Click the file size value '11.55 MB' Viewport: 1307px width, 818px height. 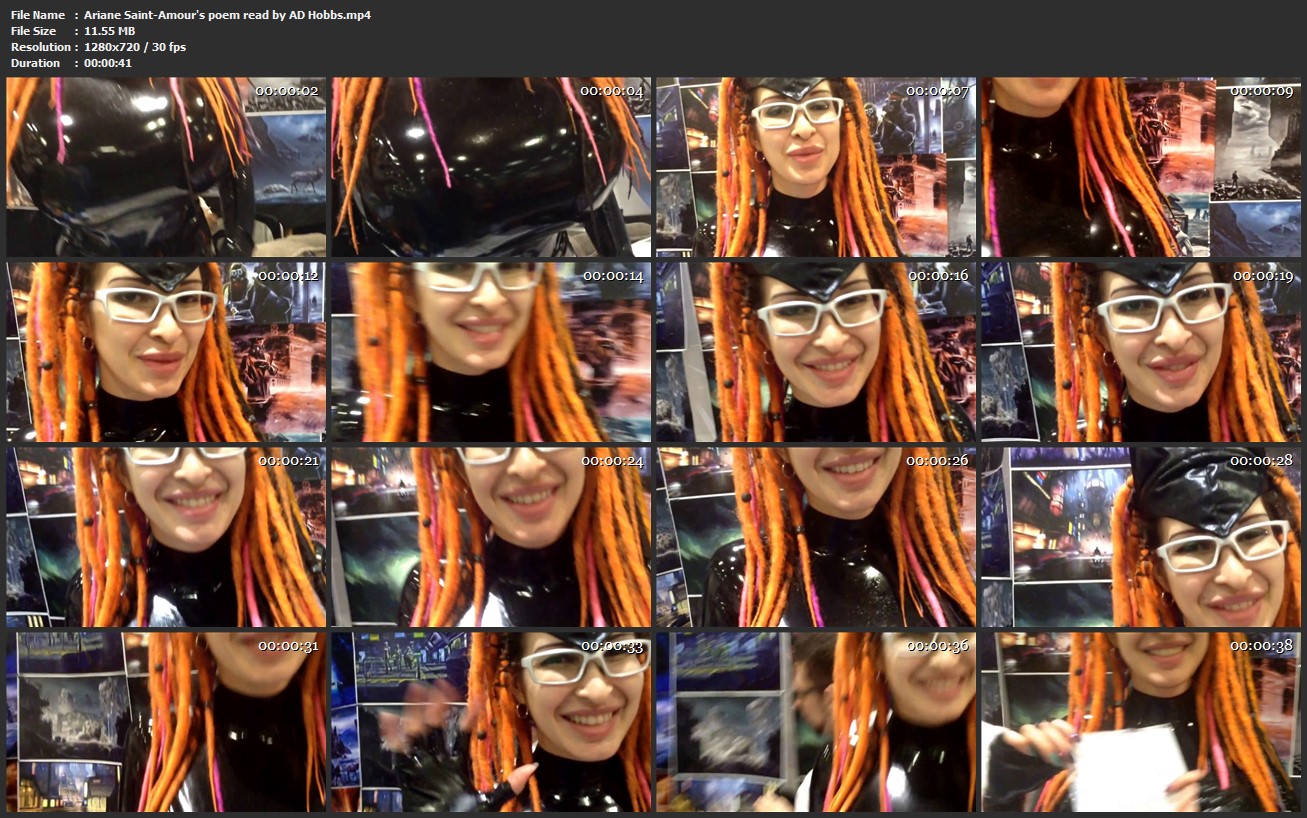pyautogui.click(x=110, y=31)
